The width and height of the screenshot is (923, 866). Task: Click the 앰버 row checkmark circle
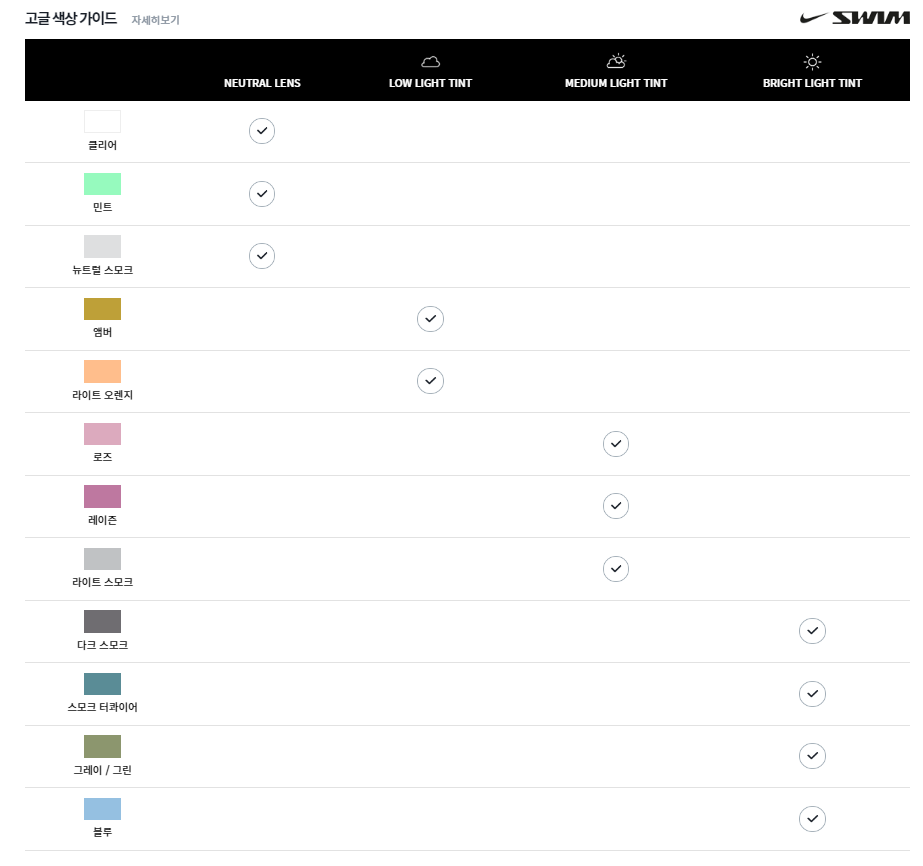430,319
